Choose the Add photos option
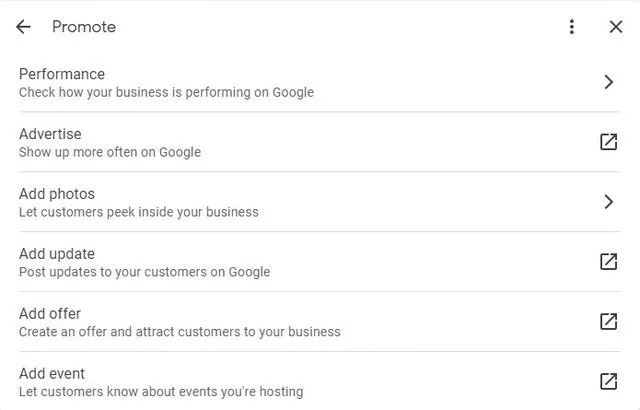 pyautogui.click(x=320, y=202)
